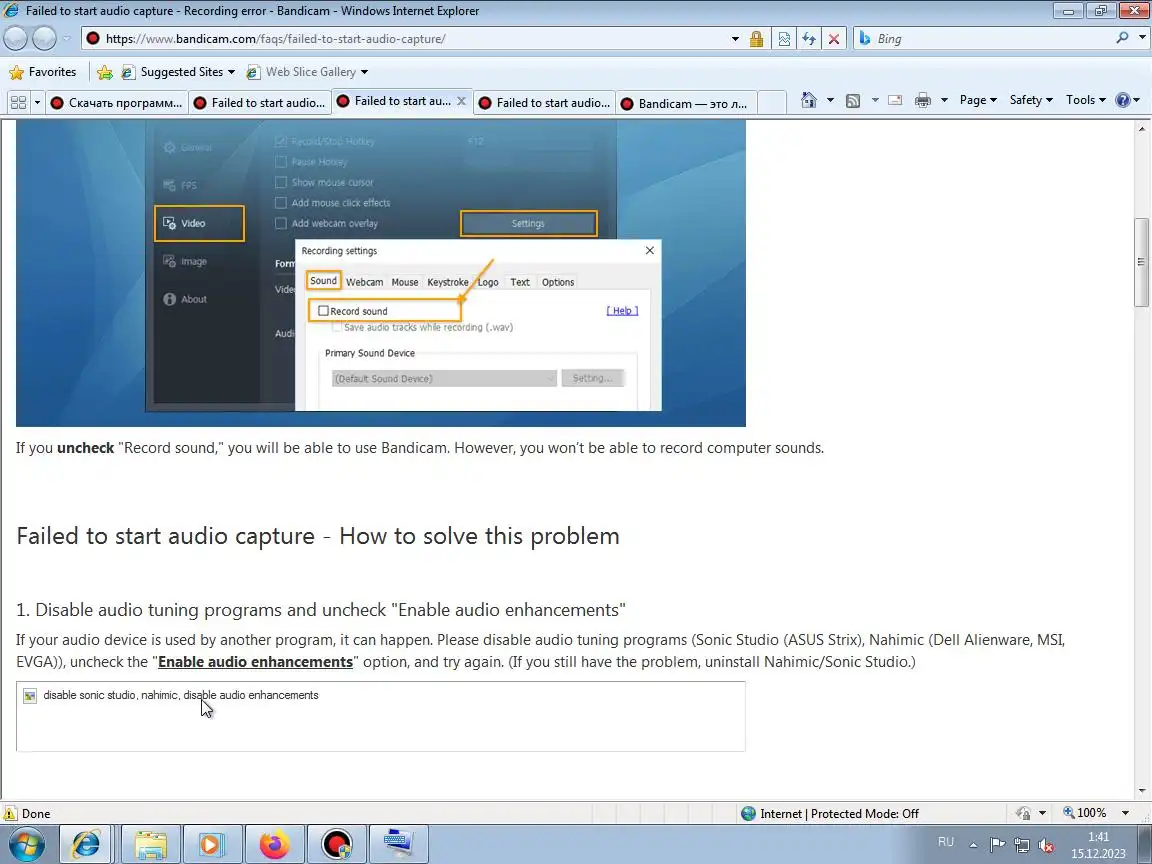This screenshot has width=1152, height=864.
Task: Go forward with the Forward arrow button
Action: click(x=44, y=38)
